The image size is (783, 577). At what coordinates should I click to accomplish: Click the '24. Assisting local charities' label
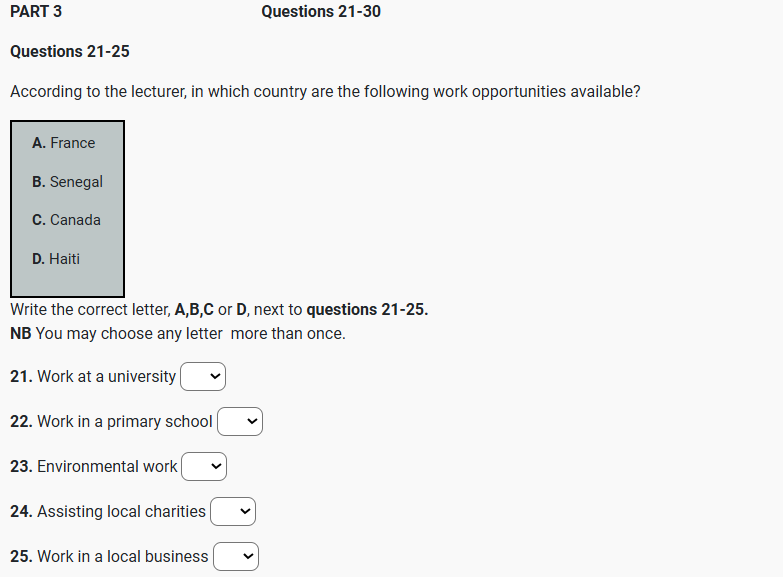(x=108, y=512)
